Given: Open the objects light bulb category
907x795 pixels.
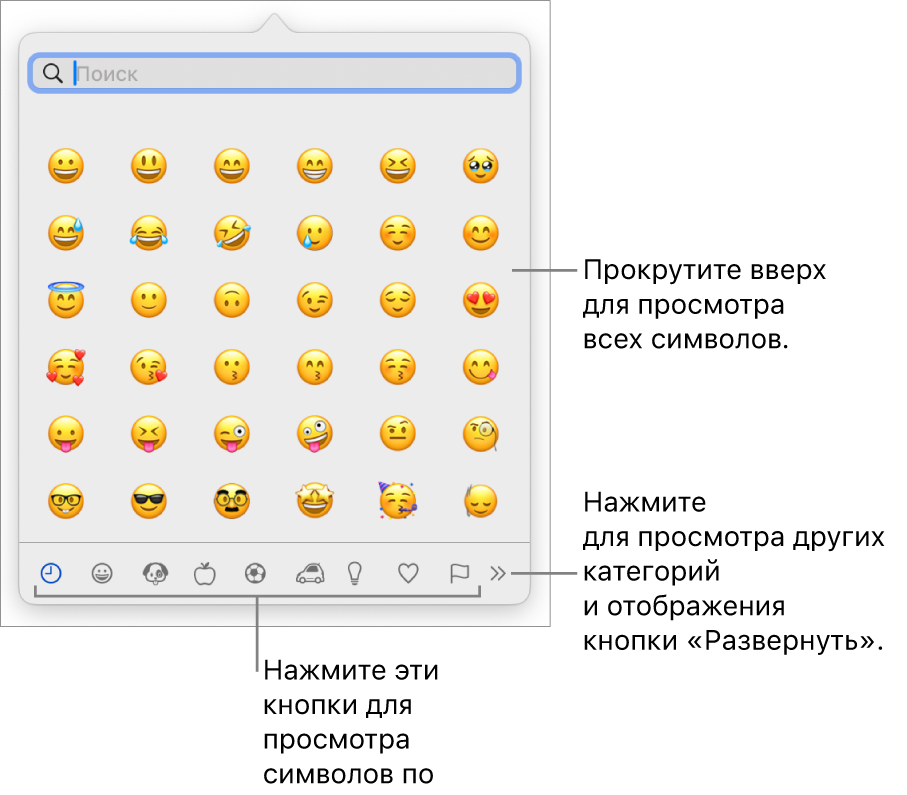Looking at the screenshot, I should coord(355,573).
